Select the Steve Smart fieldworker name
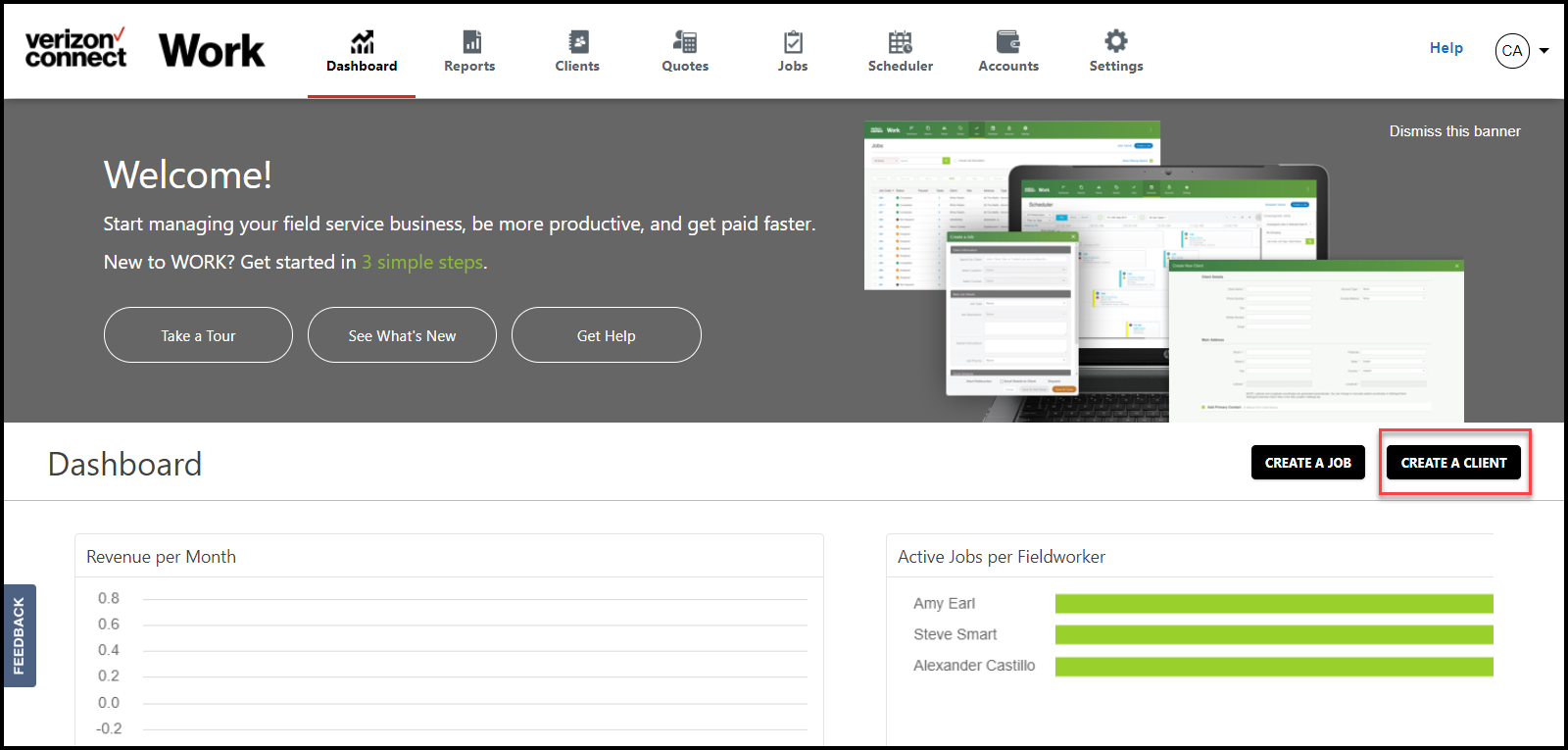Screen dimensions: 1568x750 (955, 634)
